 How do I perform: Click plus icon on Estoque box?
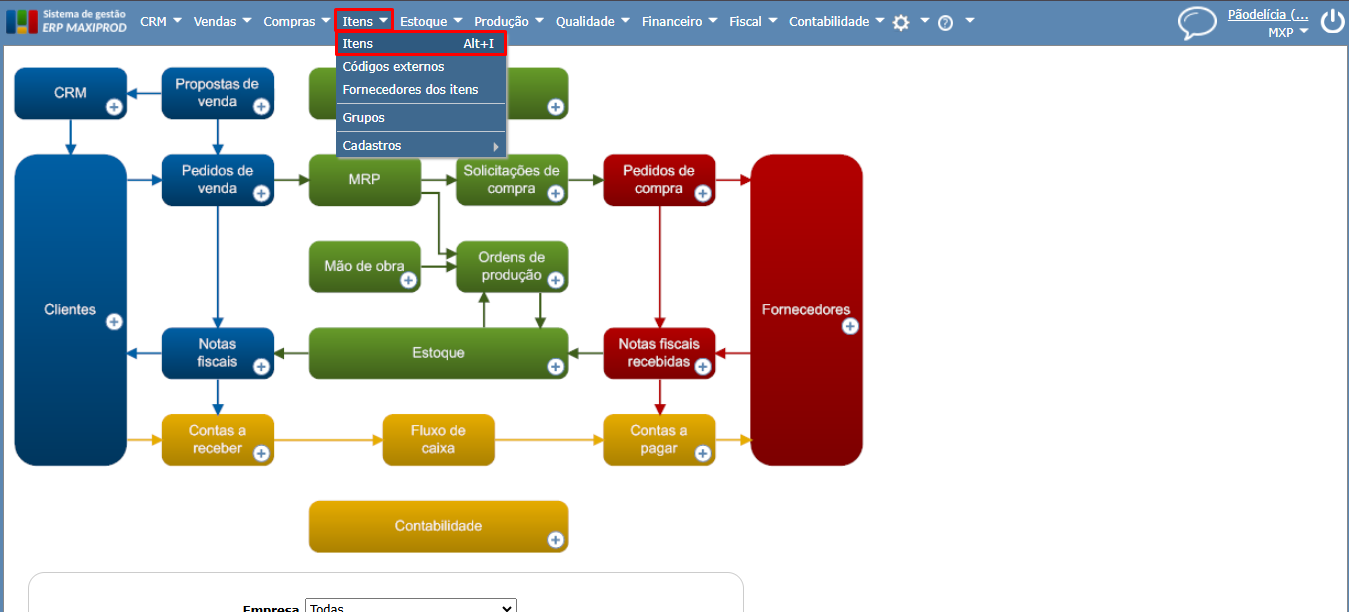(555, 366)
